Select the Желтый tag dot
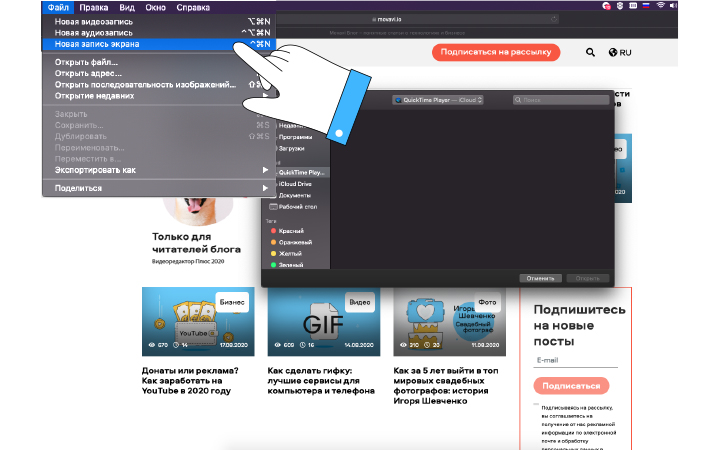Viewport: 728px width, 450px height. point(270,254)
